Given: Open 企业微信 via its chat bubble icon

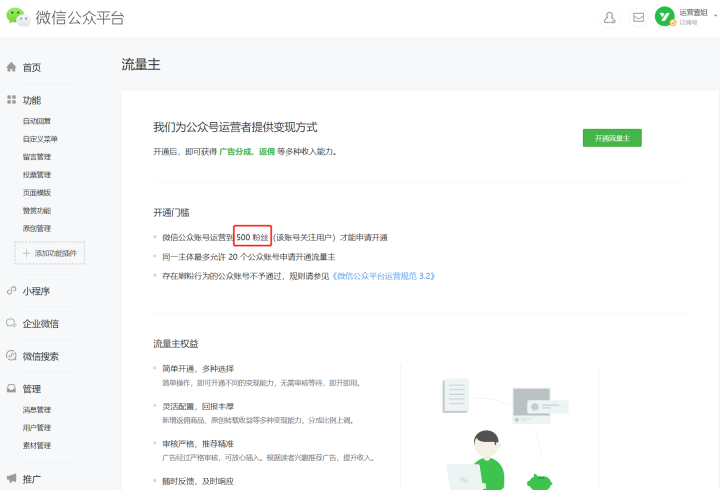Looking at the screenshot, I should 11,323.
